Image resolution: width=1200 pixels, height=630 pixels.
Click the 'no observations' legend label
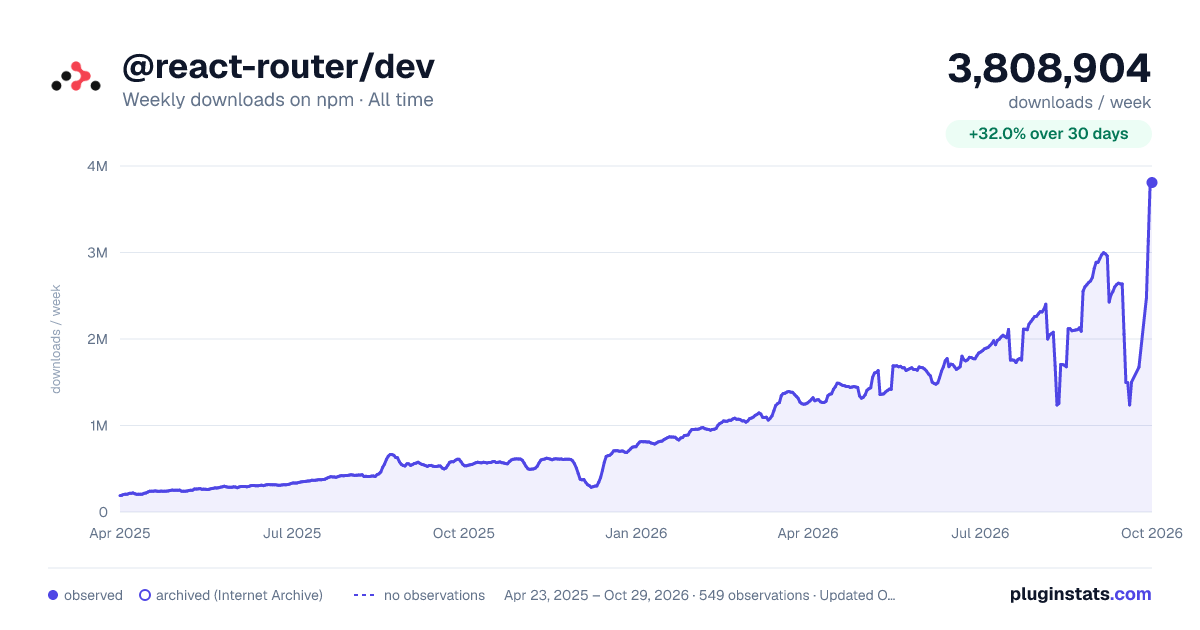(x=434, y=595)
